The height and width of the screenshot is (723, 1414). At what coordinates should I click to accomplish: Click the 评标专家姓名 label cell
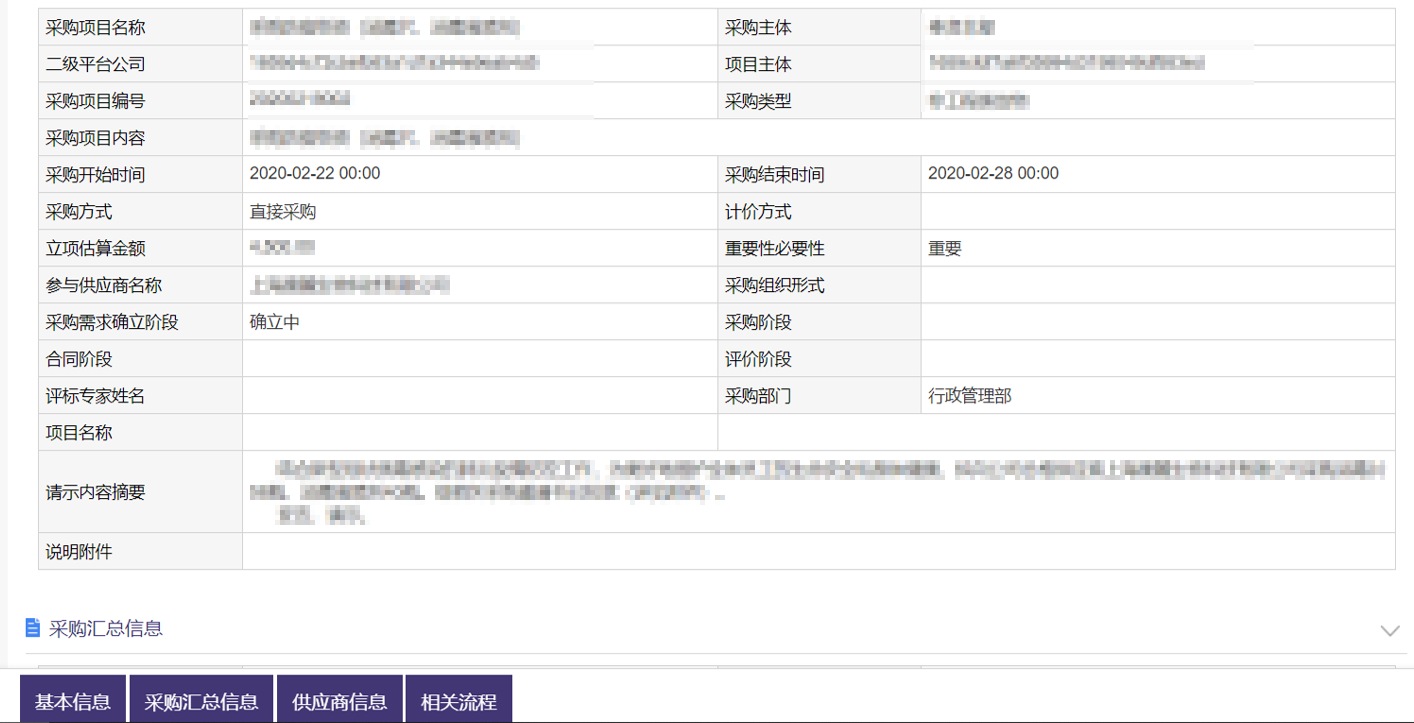click(x=140, y=397)
